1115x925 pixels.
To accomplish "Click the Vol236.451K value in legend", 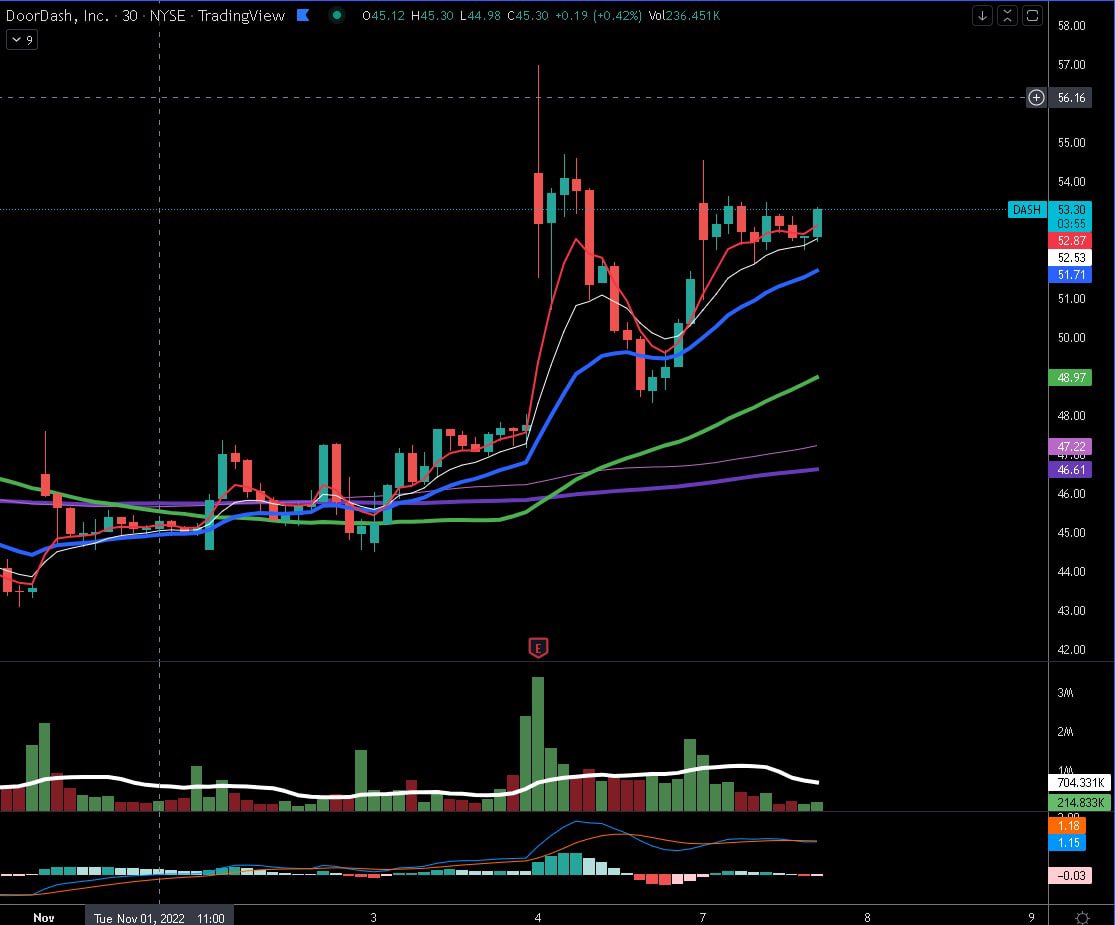I will [684, 16].
